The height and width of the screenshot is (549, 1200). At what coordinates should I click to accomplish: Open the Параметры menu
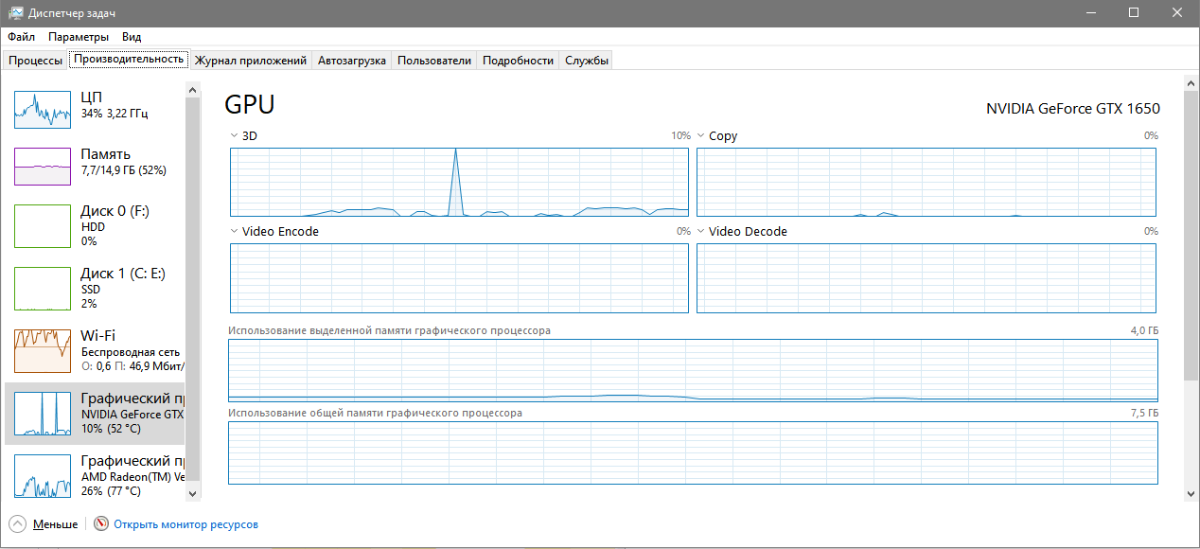[78, 36]
